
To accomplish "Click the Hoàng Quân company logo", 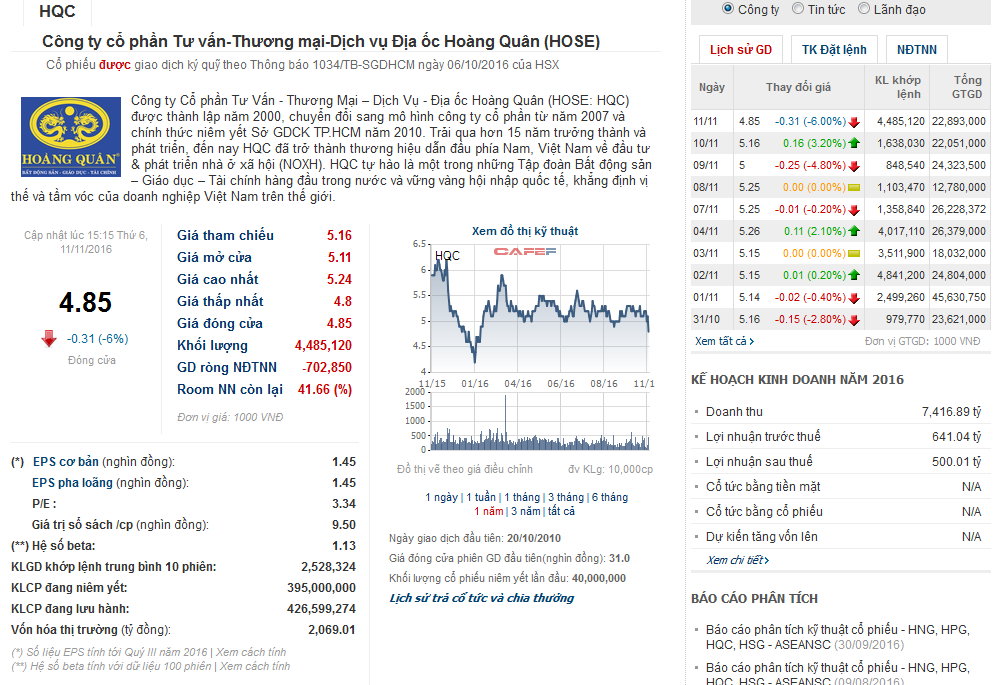I will coord(71,137).
